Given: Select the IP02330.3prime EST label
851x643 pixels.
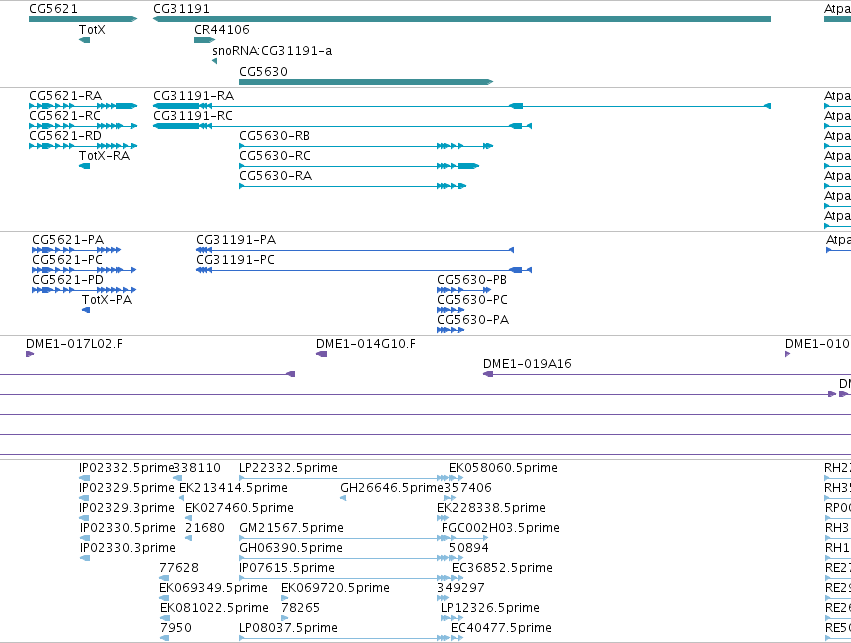Looking at the screenshot, I should [x=128, y=549].
